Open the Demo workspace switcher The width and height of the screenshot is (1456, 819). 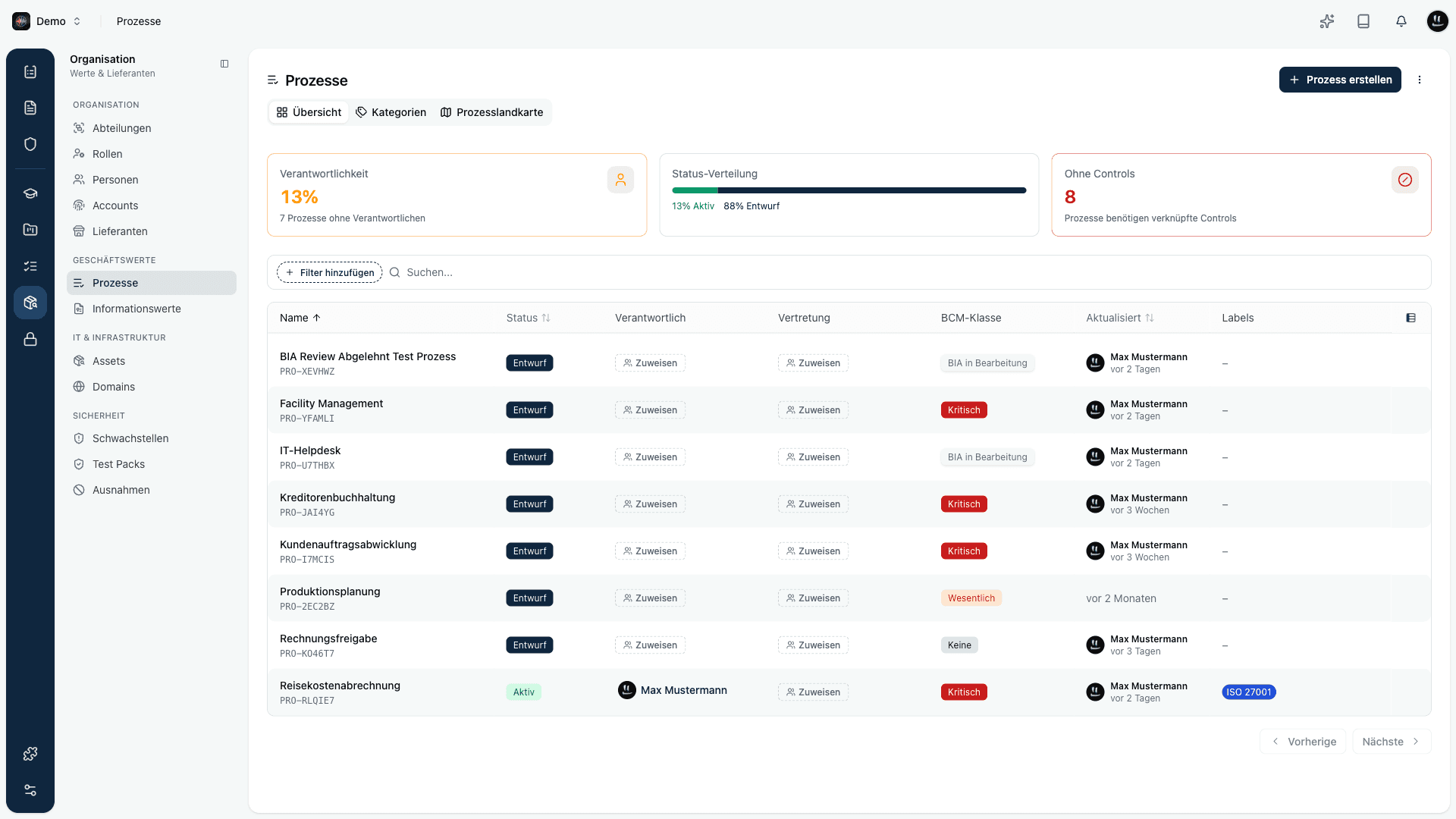pyautogui.click(x=47, y=21)
